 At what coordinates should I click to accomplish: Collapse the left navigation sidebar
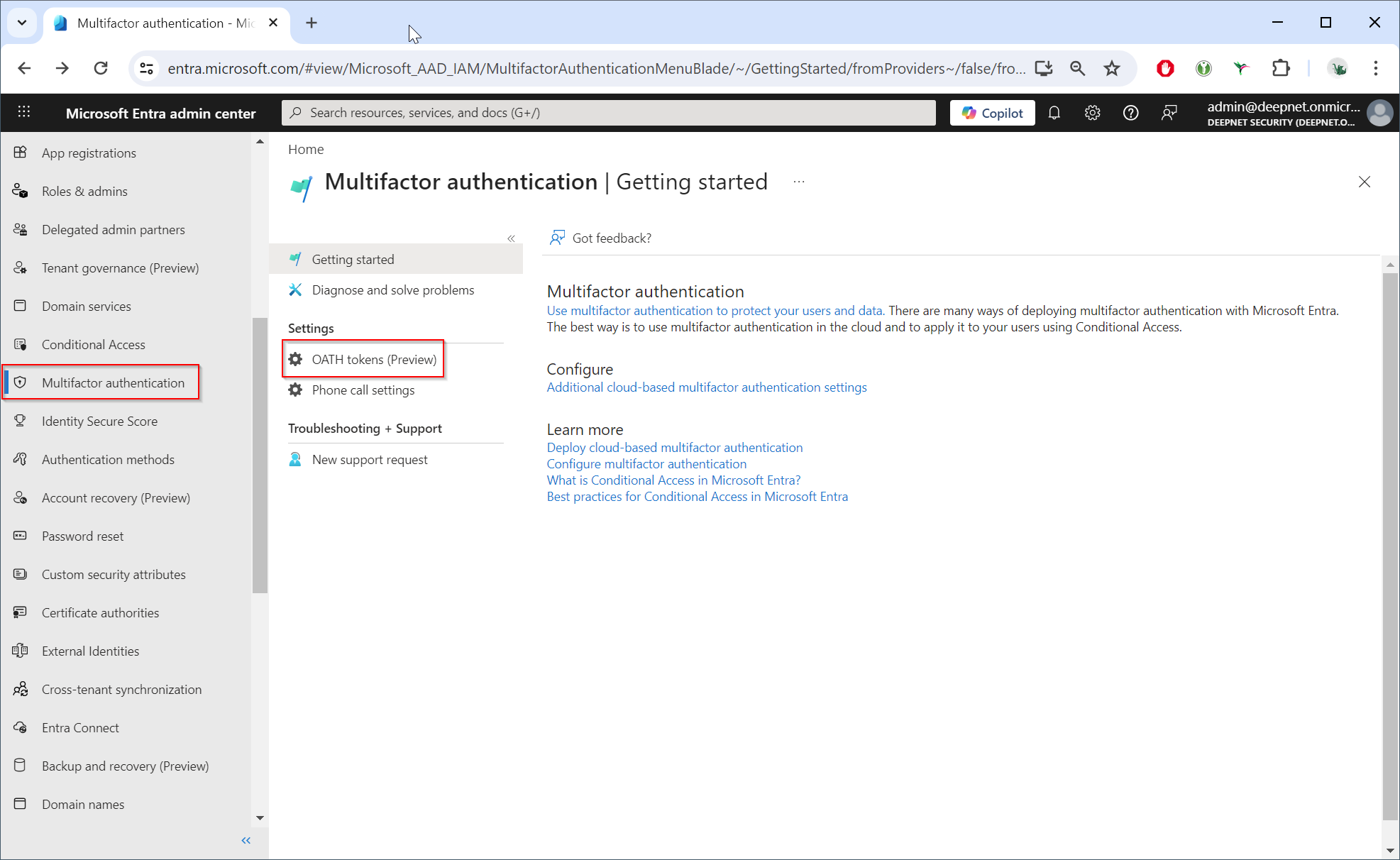pos(246,840)
